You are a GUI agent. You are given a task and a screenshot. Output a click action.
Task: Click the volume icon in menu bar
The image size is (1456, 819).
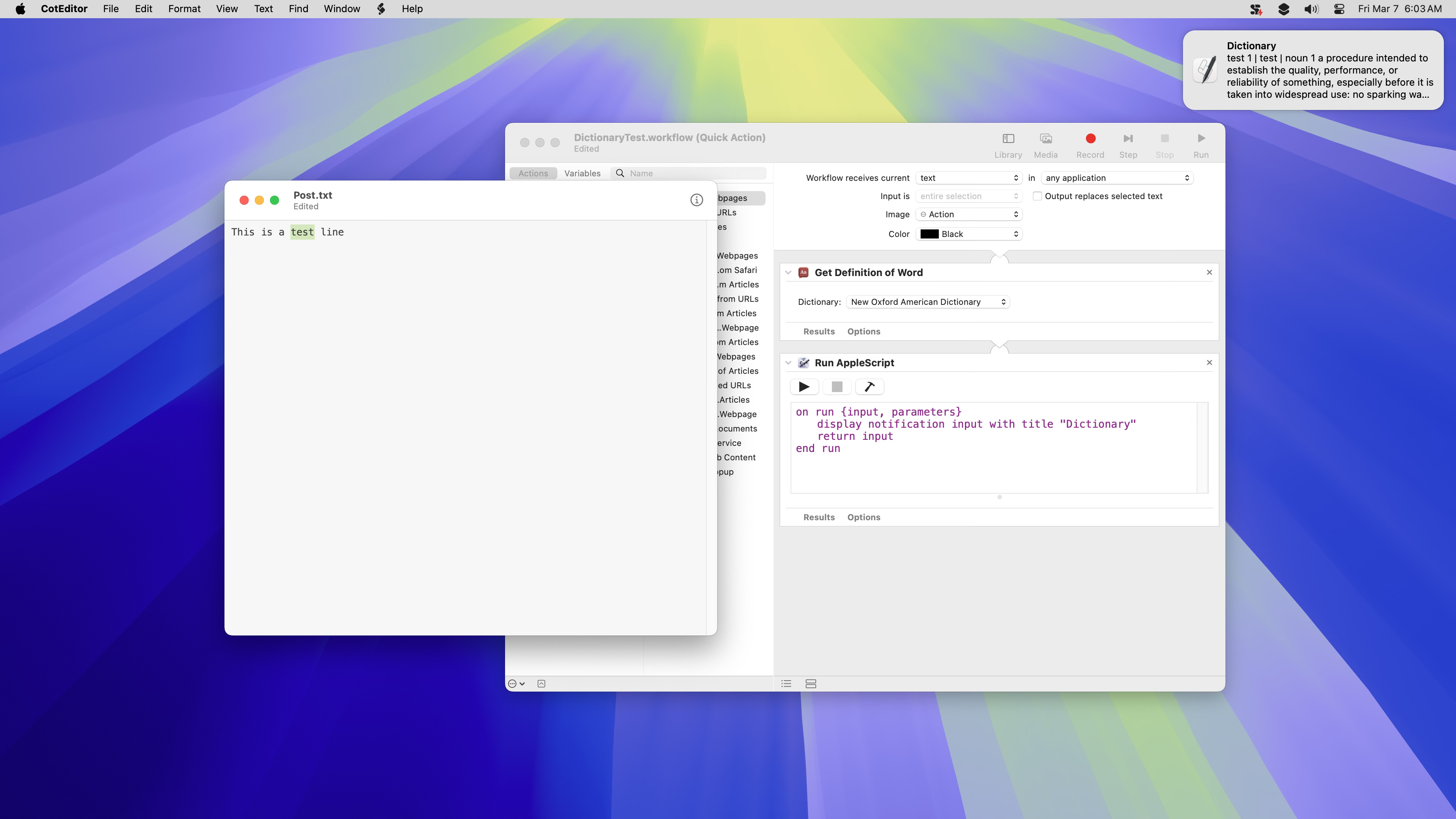click(1311, 9)
